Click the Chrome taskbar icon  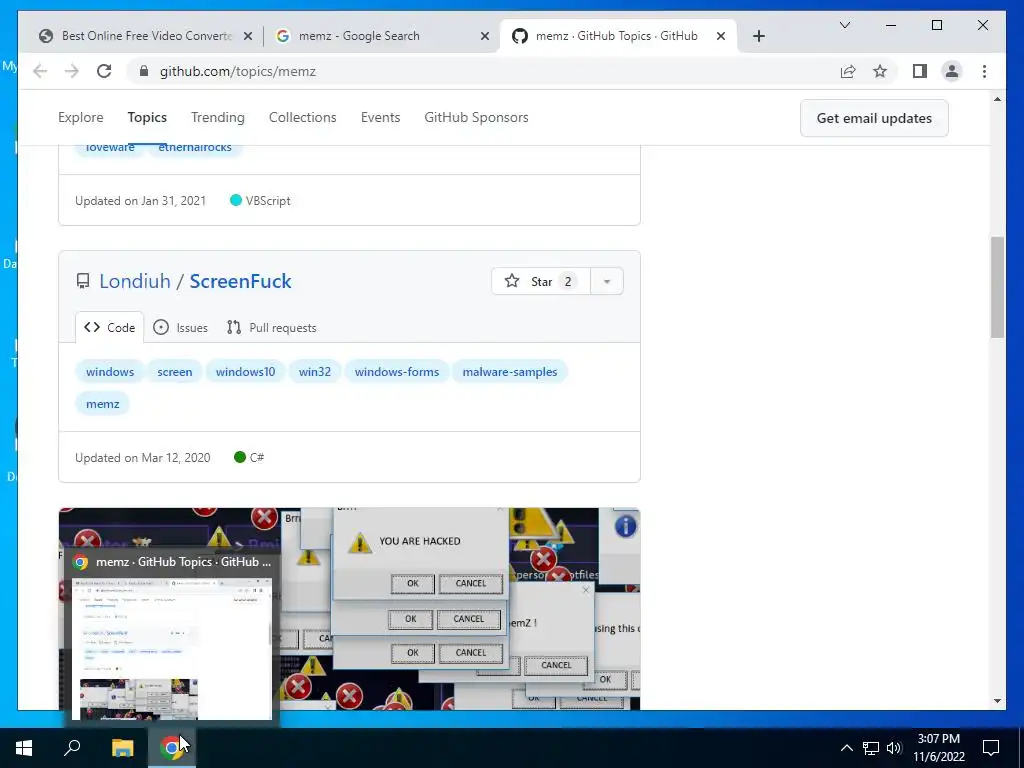[x=172, y=748]
